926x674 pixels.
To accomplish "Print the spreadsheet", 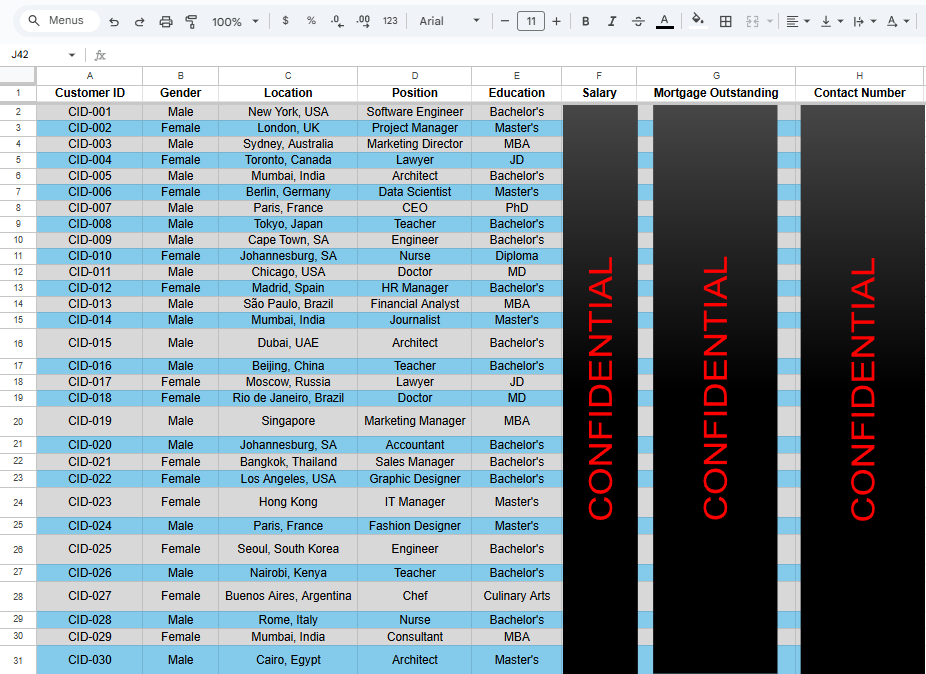I will pos(166,22).
